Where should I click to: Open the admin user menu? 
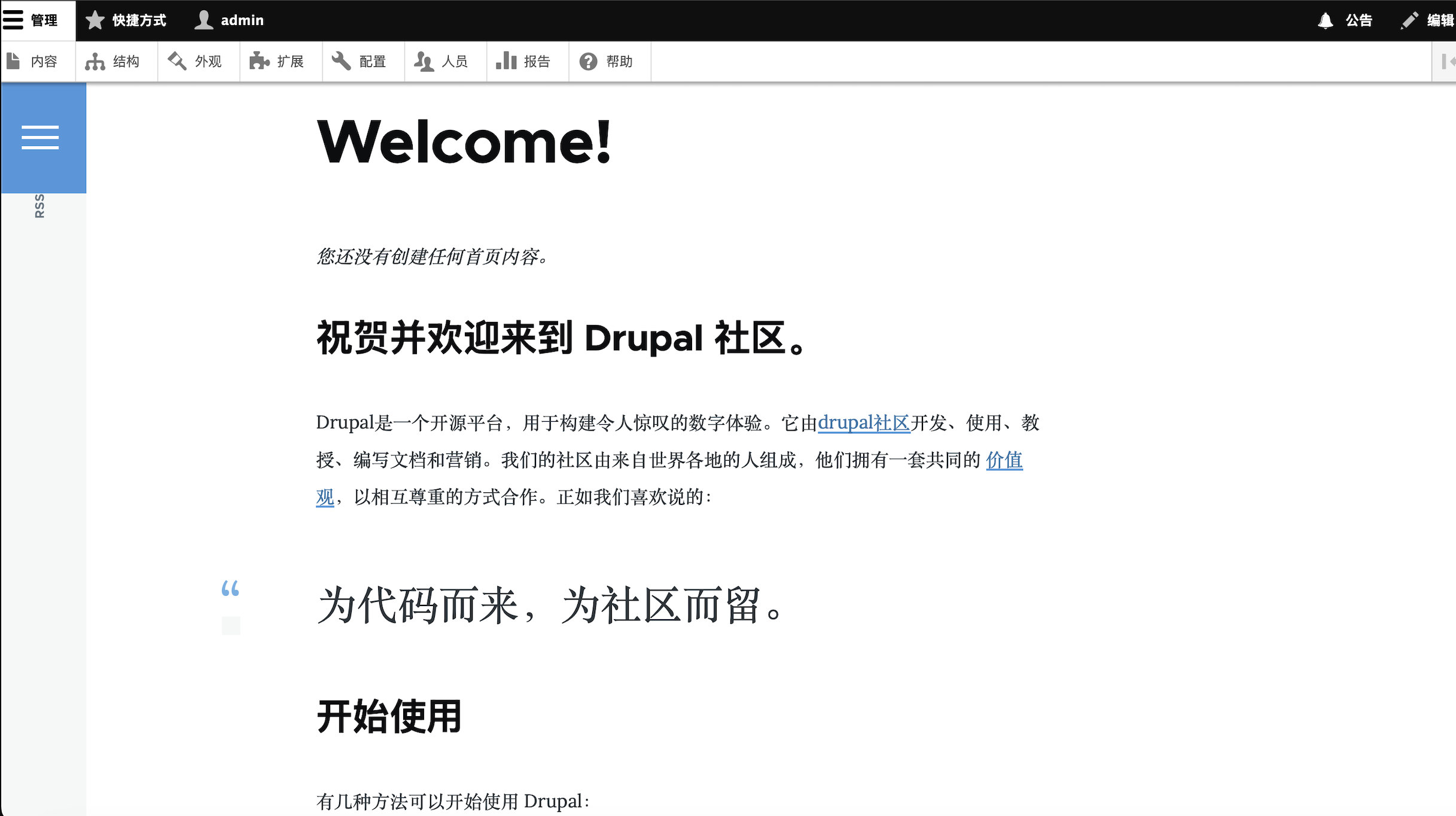click(230, 20)
